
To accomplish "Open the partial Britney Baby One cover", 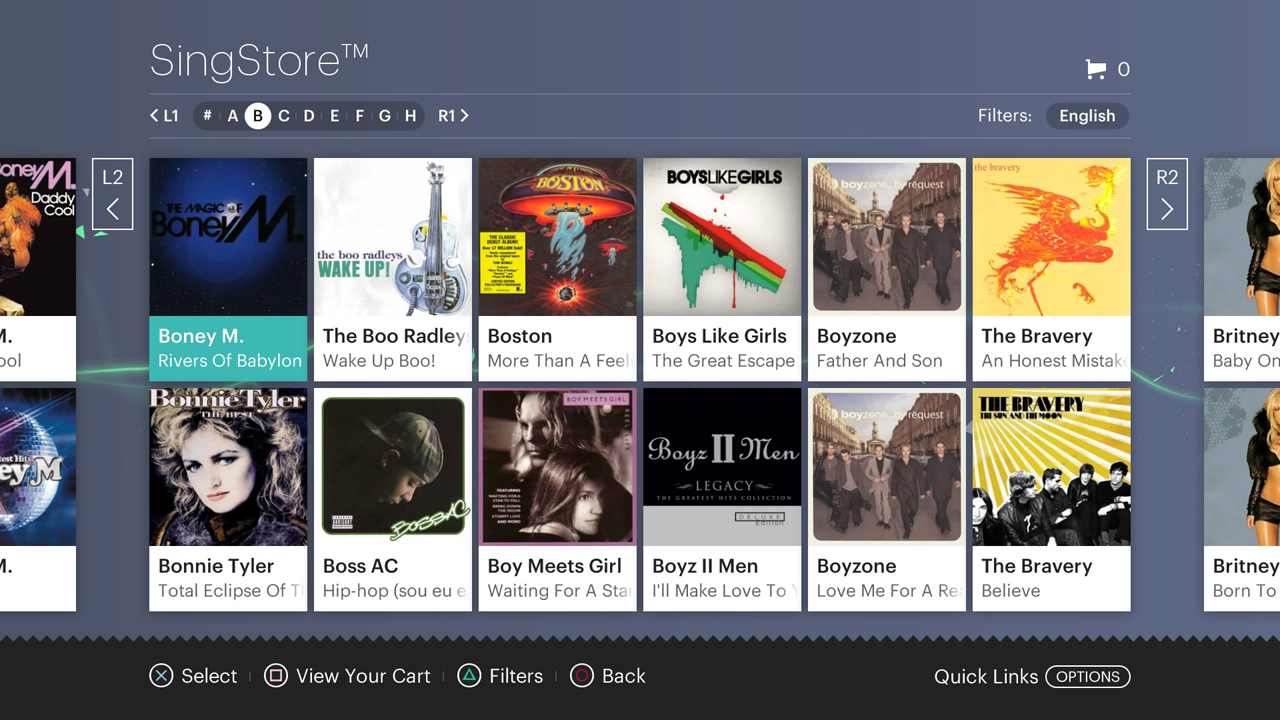I will point(1242,237).
